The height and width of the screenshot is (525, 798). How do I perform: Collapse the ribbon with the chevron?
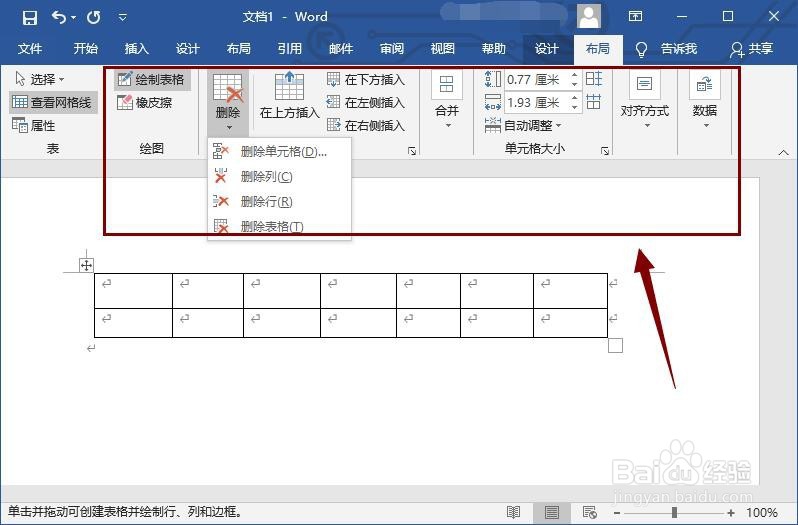tap(783, 152)
